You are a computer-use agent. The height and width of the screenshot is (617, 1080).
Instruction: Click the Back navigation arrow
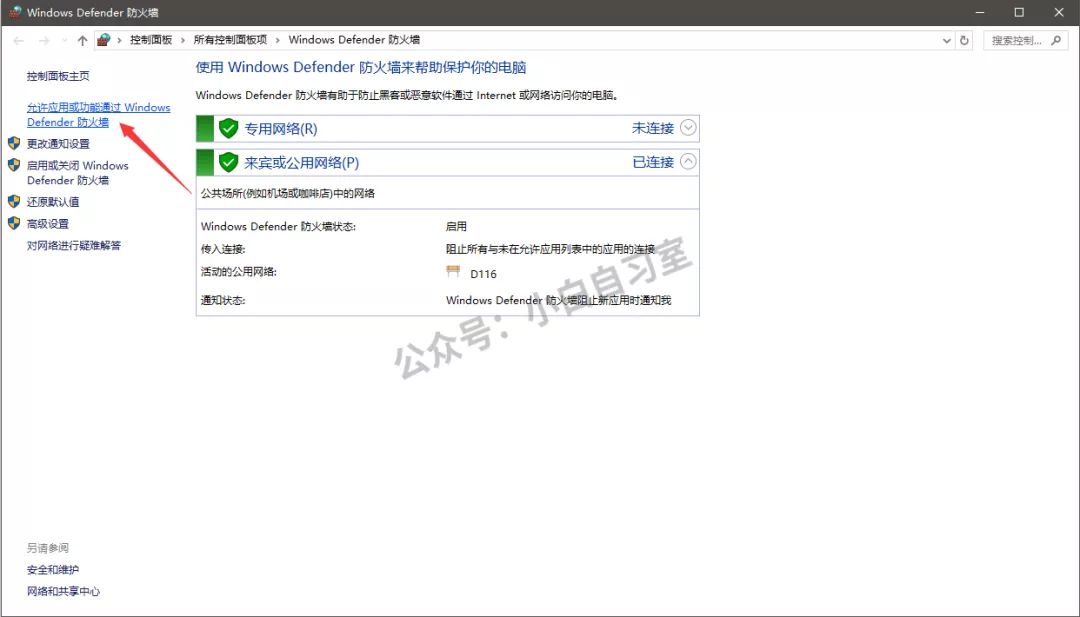[x=19, y=41]
